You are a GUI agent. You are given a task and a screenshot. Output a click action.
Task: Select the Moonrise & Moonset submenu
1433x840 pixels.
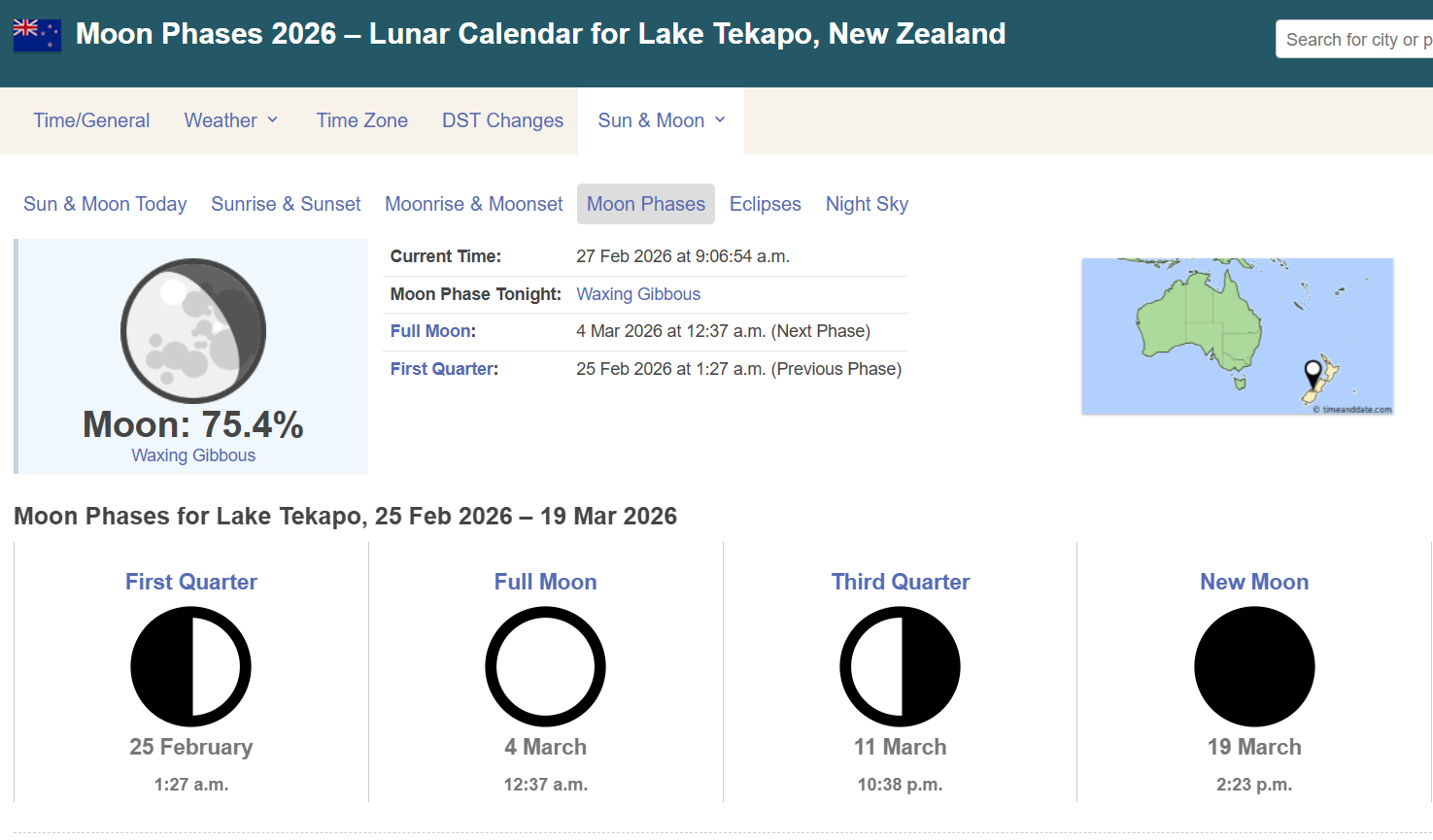pyautogui.click(x=473, y=204)
